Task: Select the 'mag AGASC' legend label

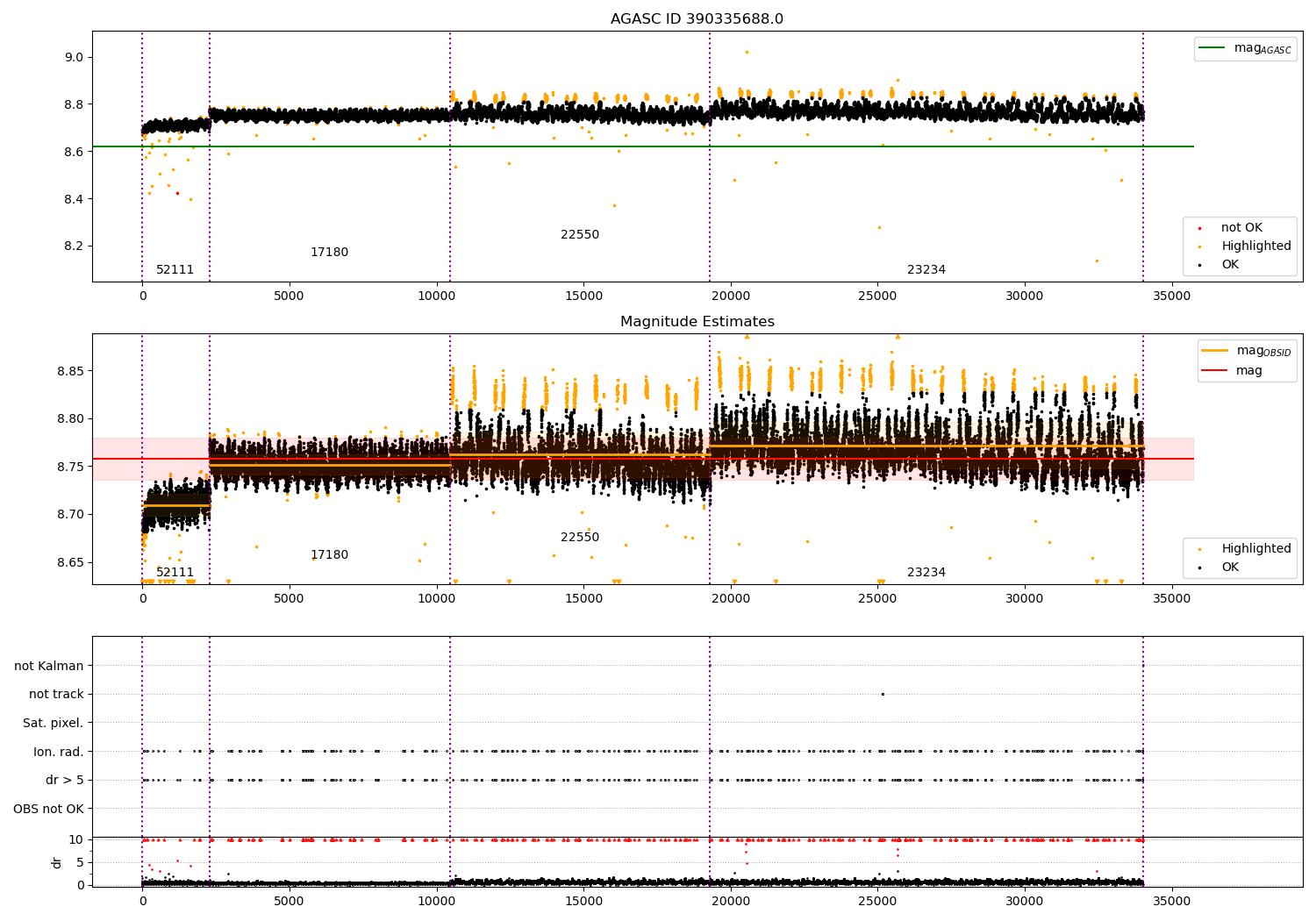Action: [1262, 49]
